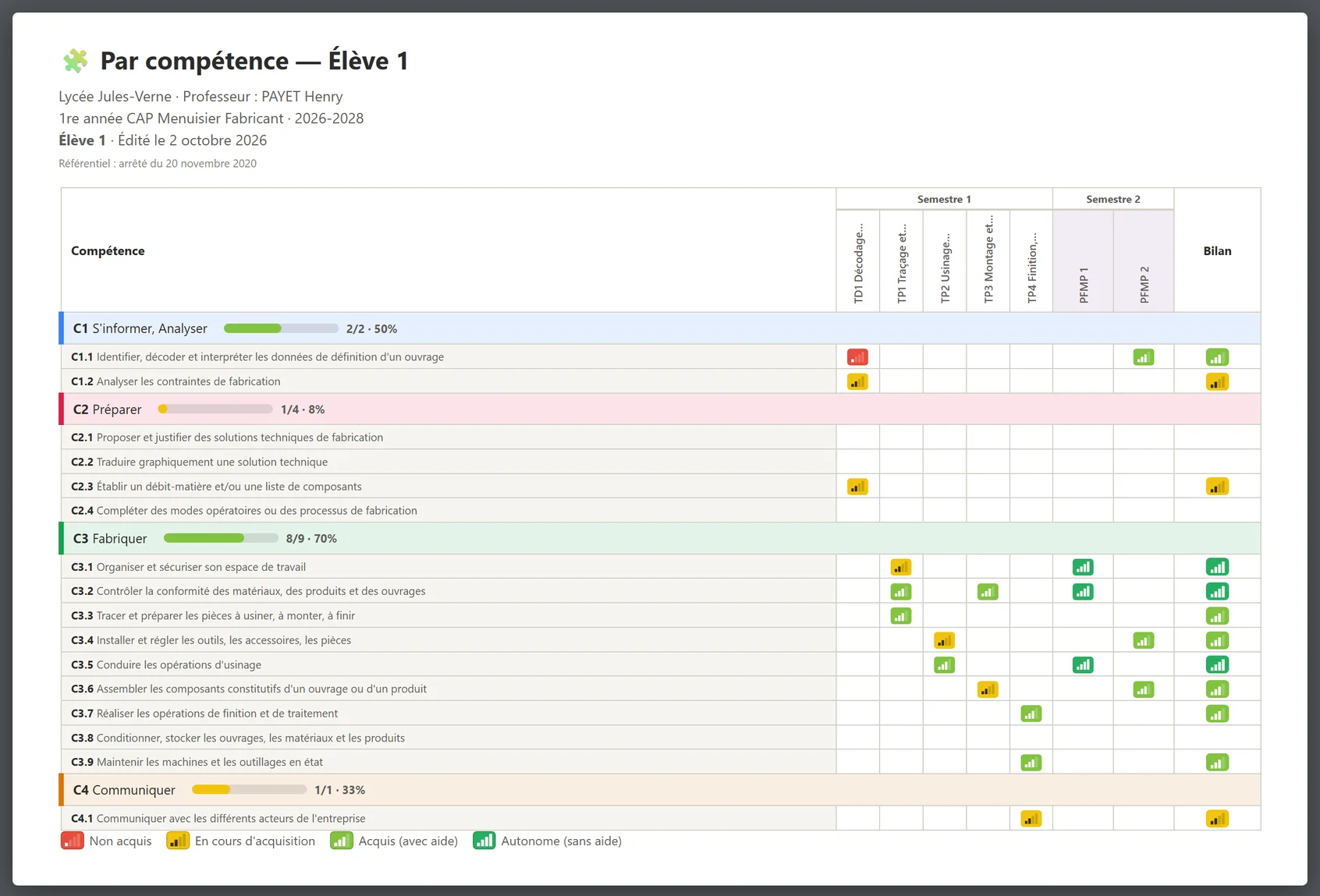1320x896 pixels.
Task: Click the Bilan icon in the C1.2 row
Action: click(1217, 382)
